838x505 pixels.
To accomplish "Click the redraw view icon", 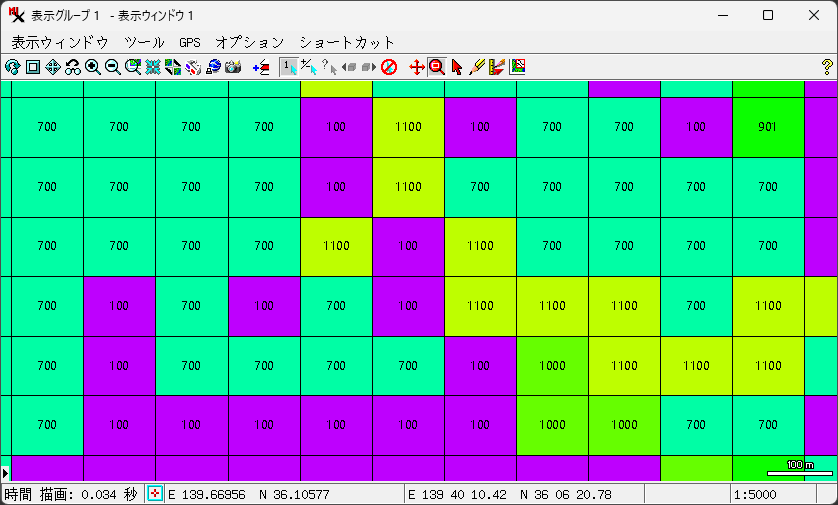I will pyautogui.click(x=12, y=67).
